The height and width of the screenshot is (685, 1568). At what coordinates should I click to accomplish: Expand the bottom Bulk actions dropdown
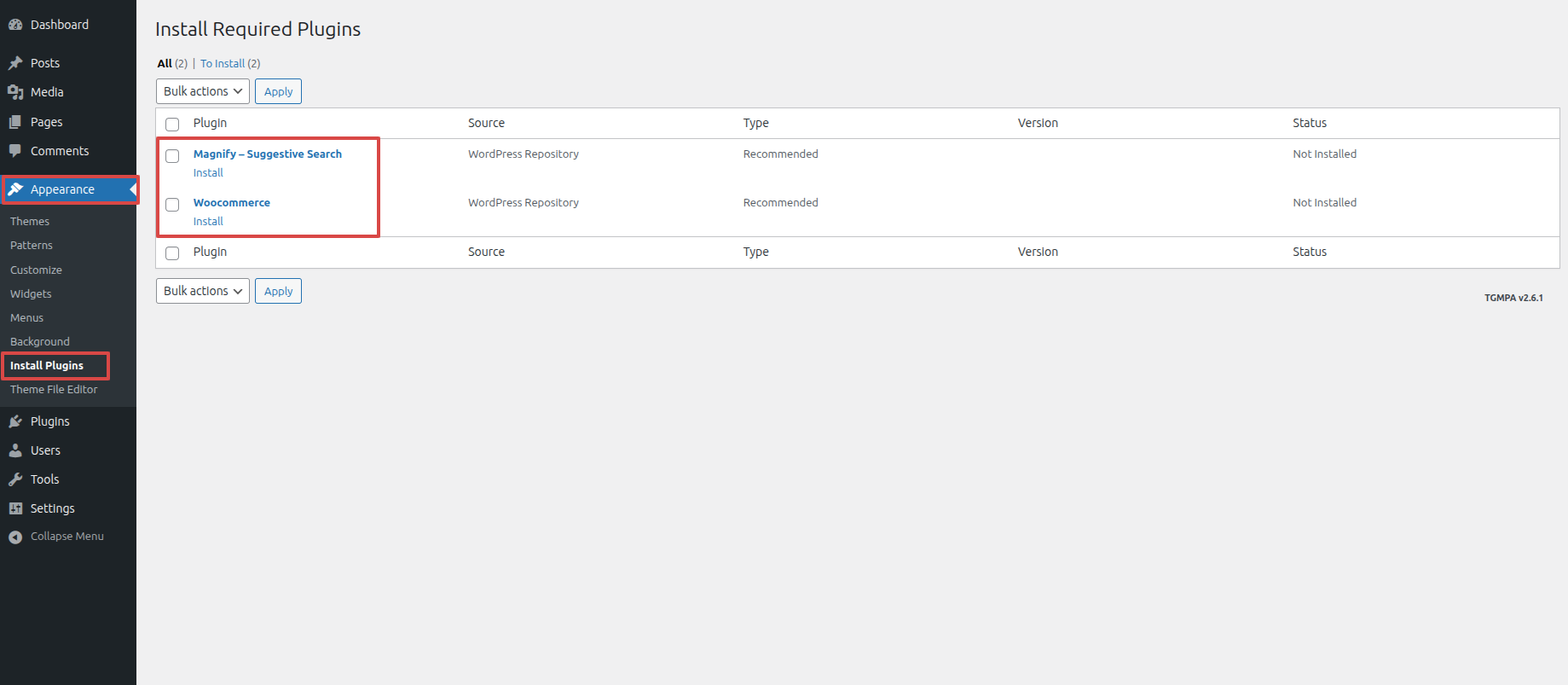point(203,291)
